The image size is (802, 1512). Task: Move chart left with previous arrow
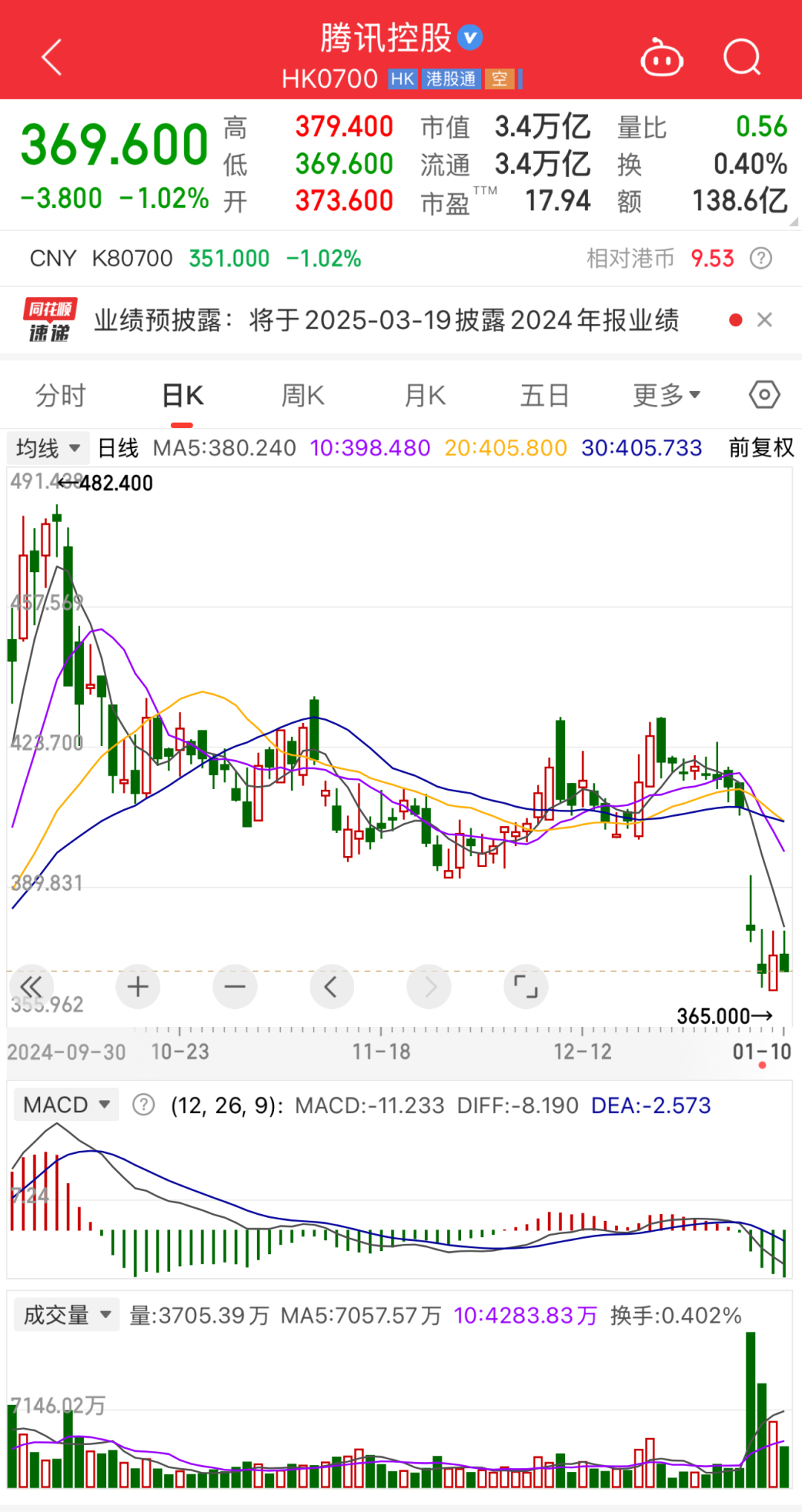pos(331,987)
